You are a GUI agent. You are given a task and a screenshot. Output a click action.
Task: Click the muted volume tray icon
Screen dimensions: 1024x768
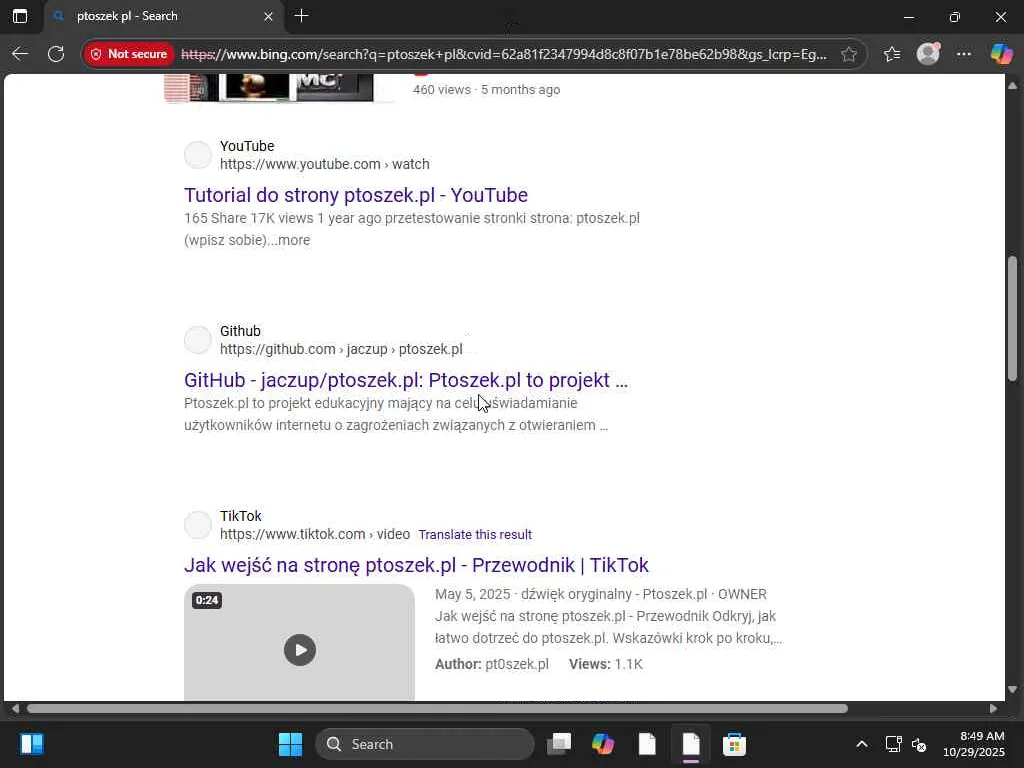point(920,744)
